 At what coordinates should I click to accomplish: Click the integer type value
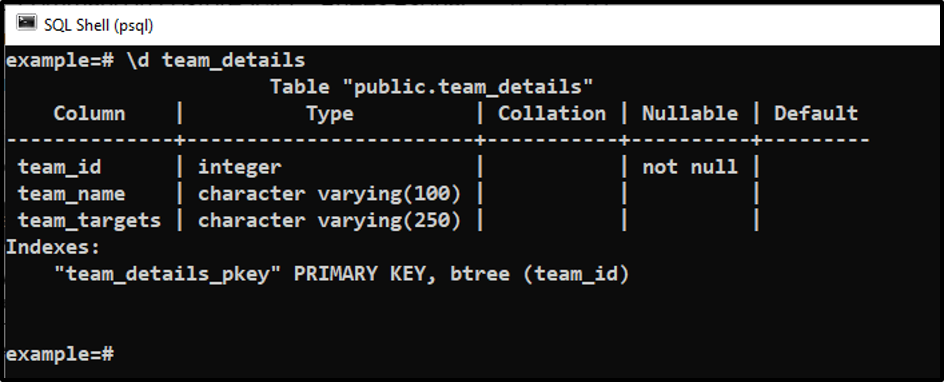point(239,168)
